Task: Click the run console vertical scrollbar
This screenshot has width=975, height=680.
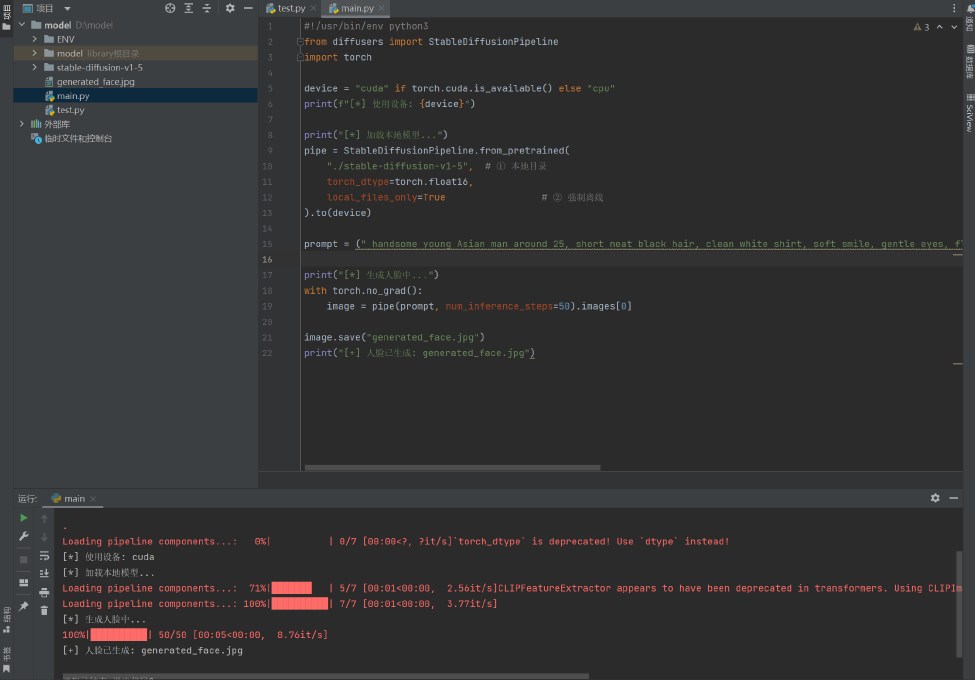Action: tap(959, 603)
